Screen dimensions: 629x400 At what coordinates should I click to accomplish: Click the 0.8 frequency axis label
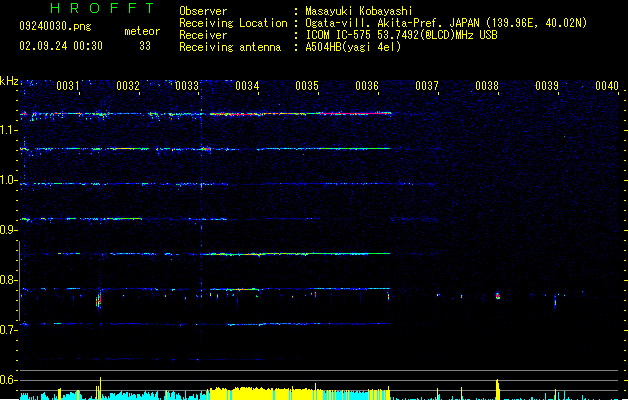[x=8, y=280]
